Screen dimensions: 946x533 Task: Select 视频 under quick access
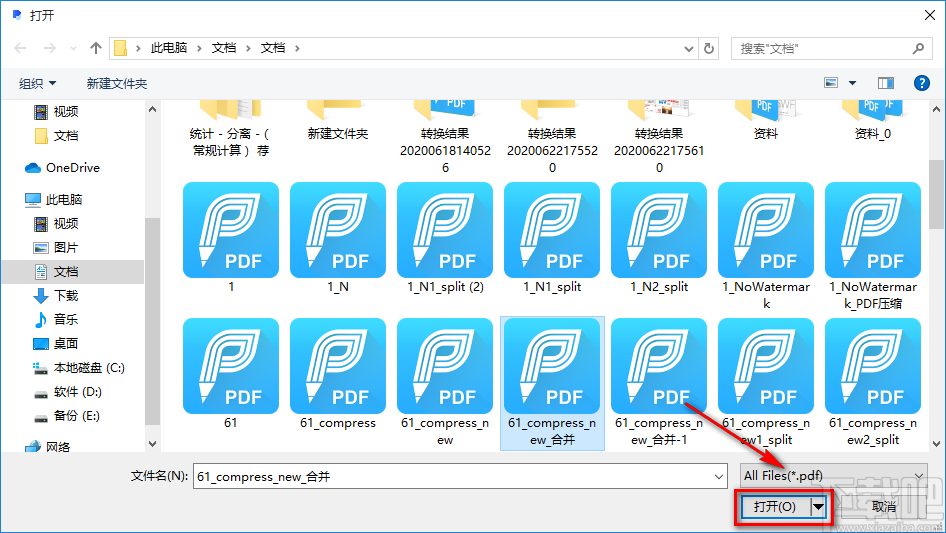click(x=57, y=112)
